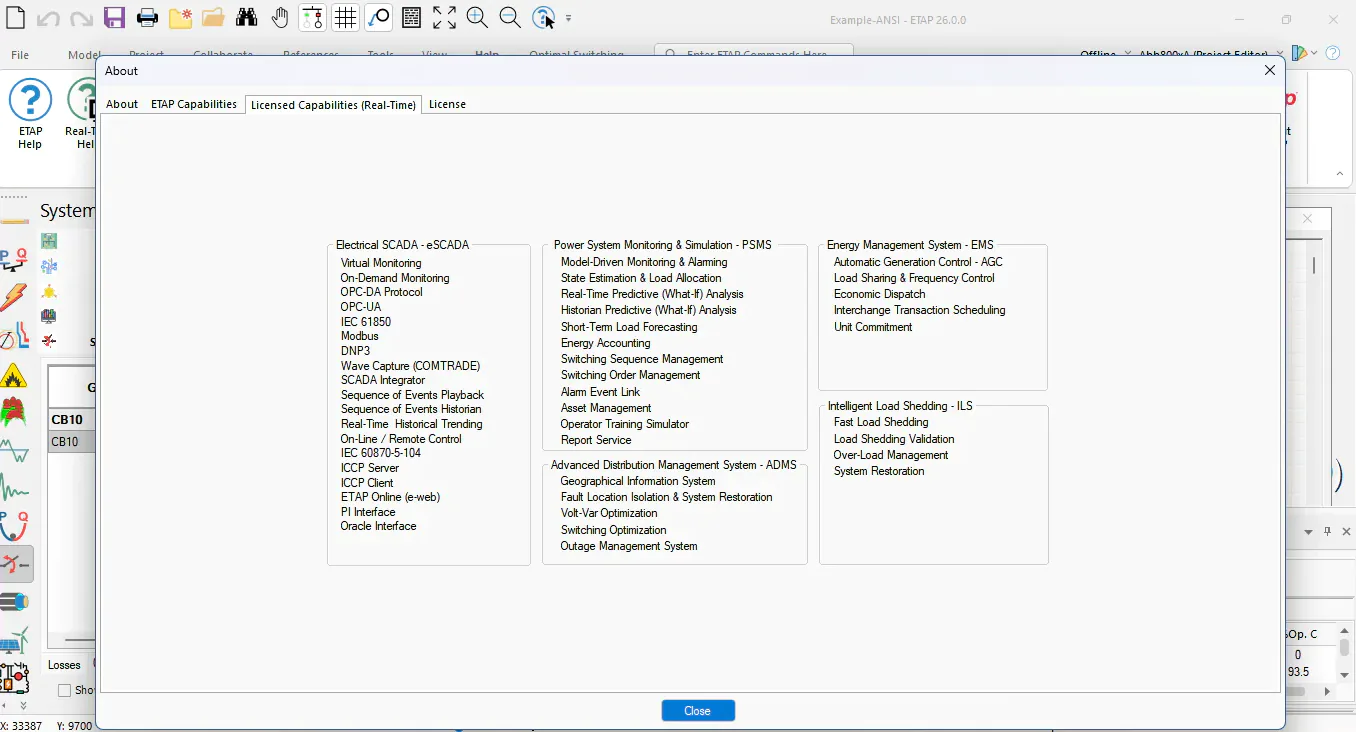Image resolution: width=1356 pixels, height=732 pixels.
Task: Click the 'OPC-UA' entry under eSCADA
Action: [x=360, y=307]
